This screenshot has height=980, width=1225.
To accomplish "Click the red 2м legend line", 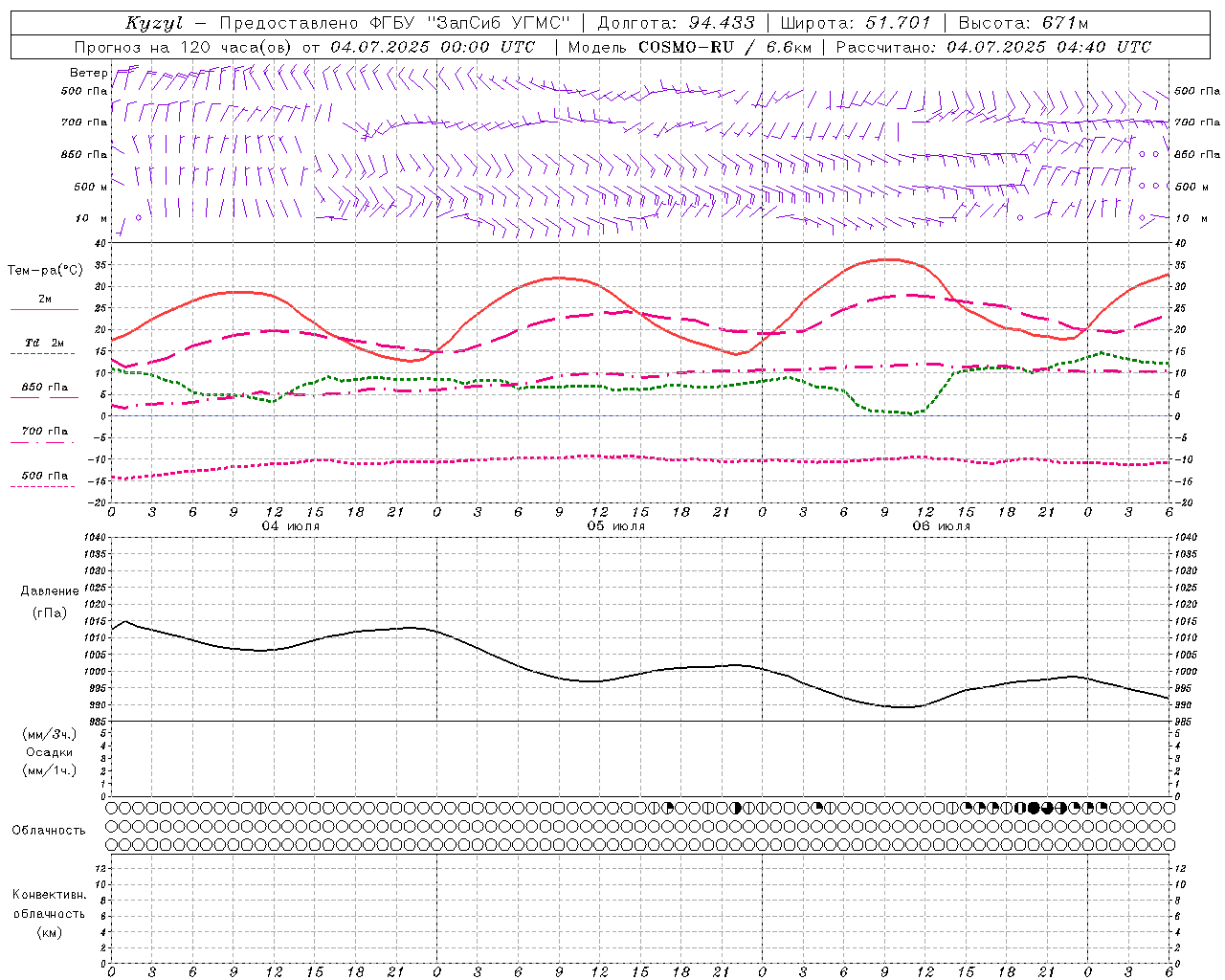I will coord(44,310).
